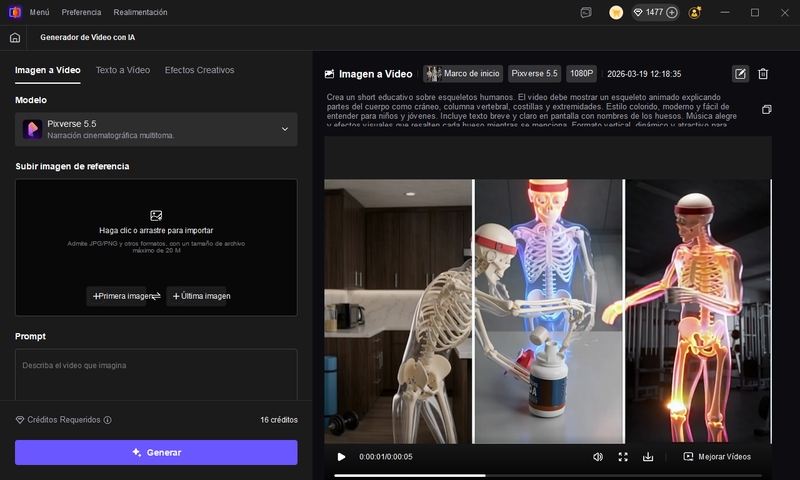Add credits with the plus icon

(x=671, y=12)
